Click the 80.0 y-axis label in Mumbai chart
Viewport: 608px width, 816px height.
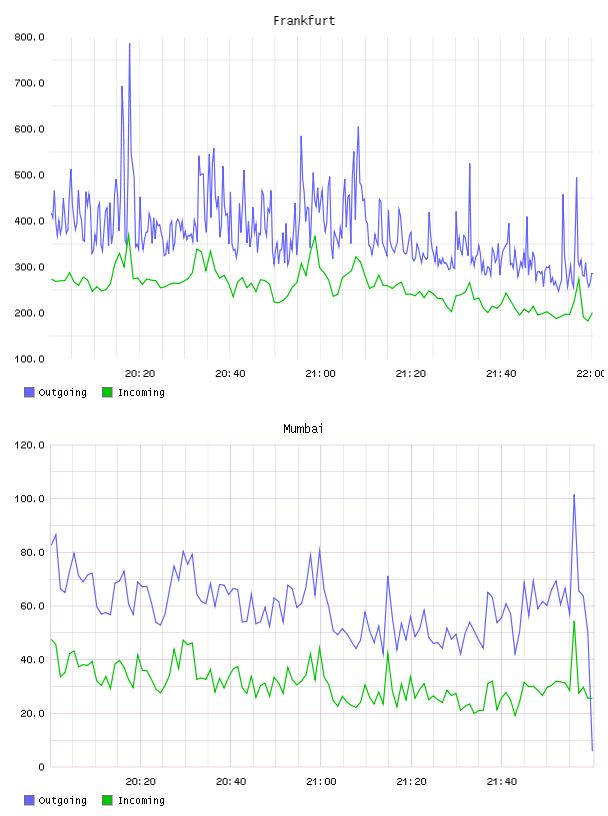(32, 552)
